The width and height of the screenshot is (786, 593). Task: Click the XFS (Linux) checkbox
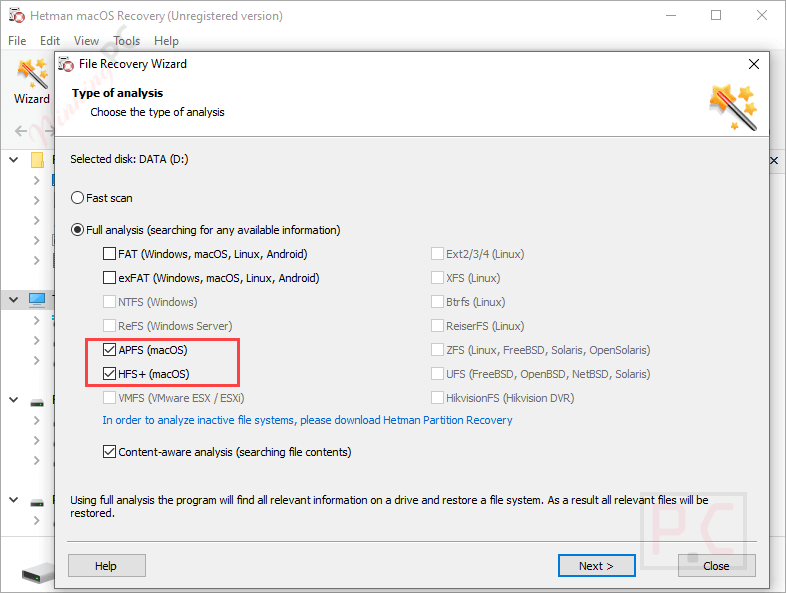437,278
